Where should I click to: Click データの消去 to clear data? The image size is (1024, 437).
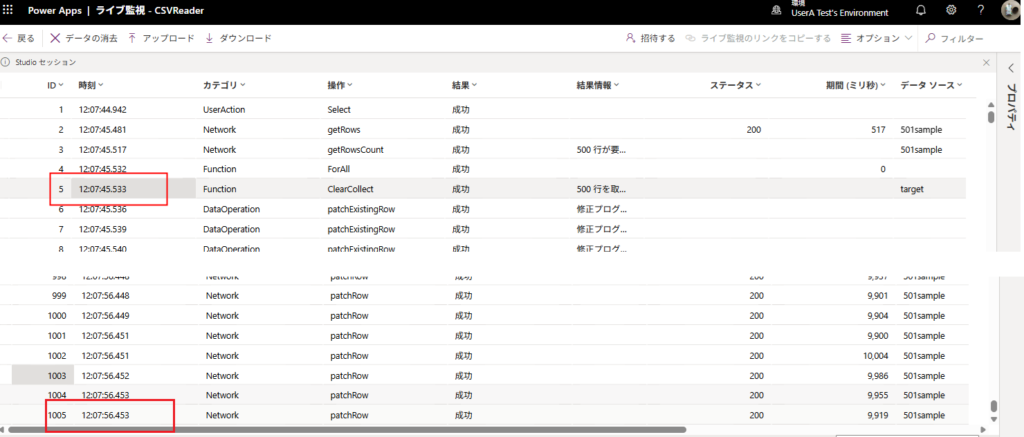[x=84, y=38]
